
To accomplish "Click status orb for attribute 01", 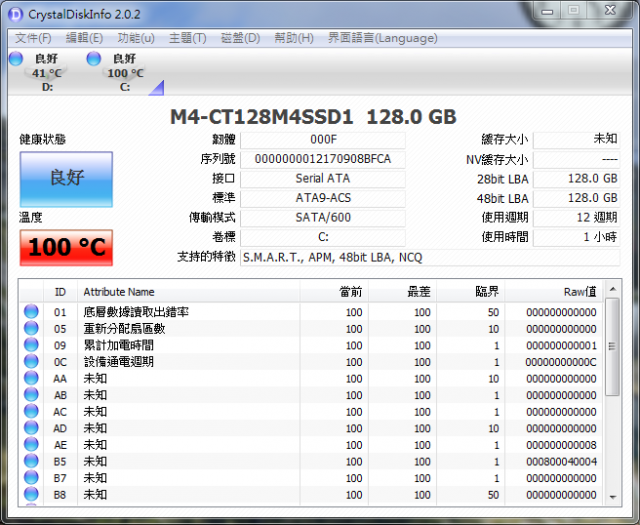I will pyautogui.click(x=31, y=311).
